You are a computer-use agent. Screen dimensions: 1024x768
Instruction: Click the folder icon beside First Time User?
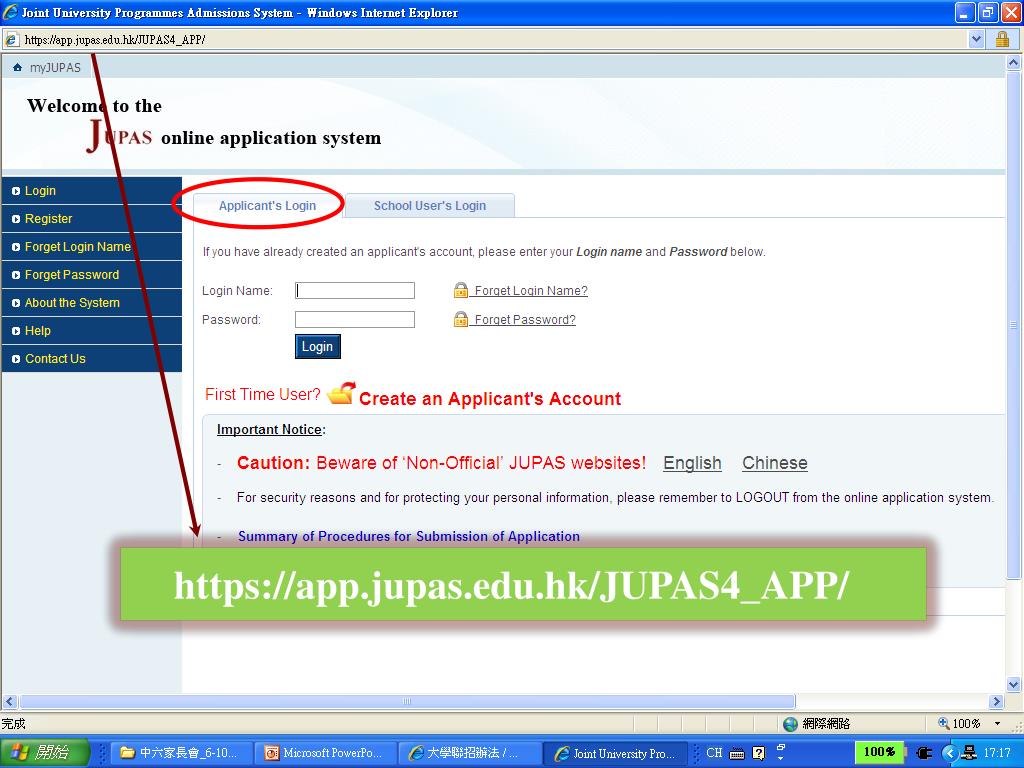point(341,393)
